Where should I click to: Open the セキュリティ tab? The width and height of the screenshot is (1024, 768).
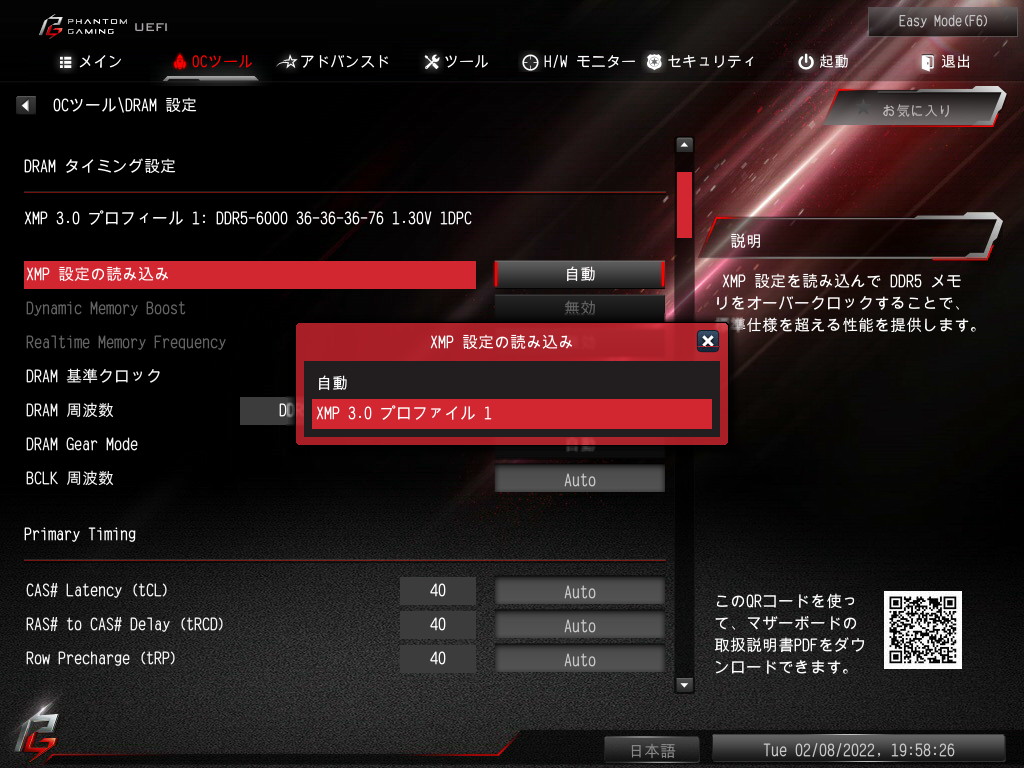701,61
